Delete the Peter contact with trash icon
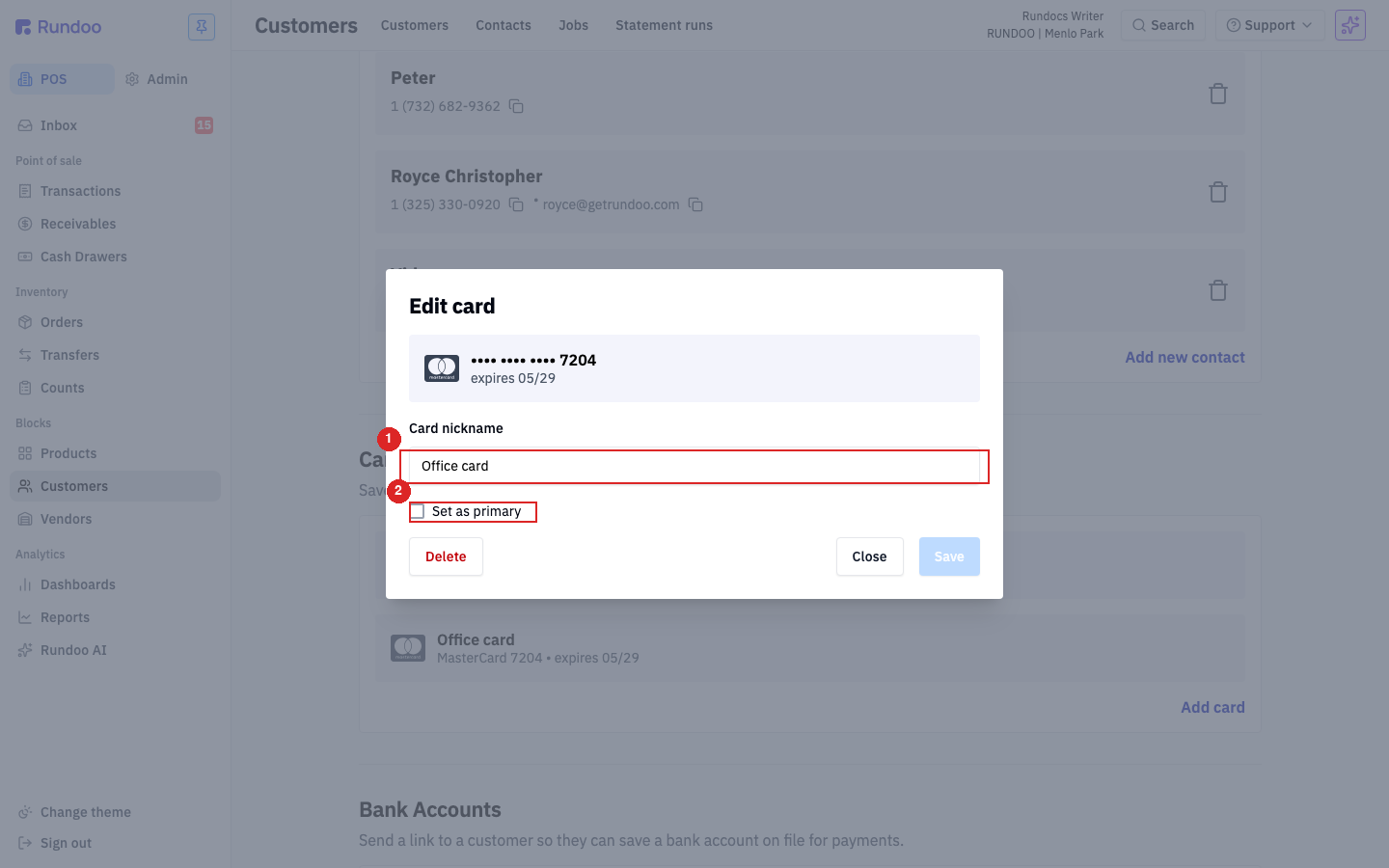This screenshot has width=1389, height=868. (1218, 94)
